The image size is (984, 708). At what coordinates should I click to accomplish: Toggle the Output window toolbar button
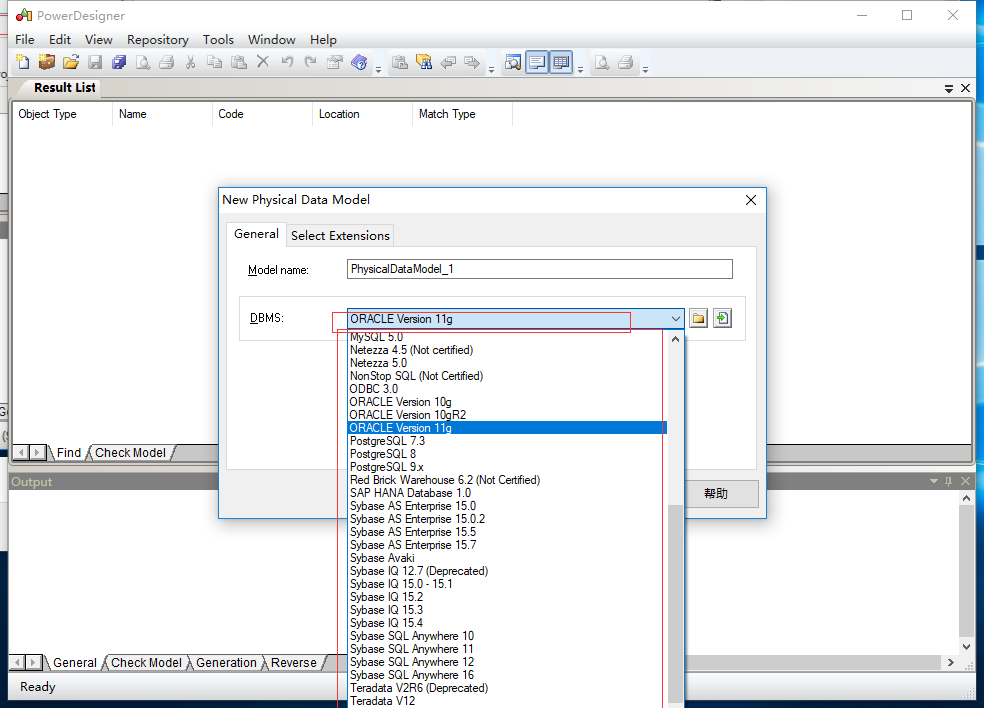click(x=536, y=62)
